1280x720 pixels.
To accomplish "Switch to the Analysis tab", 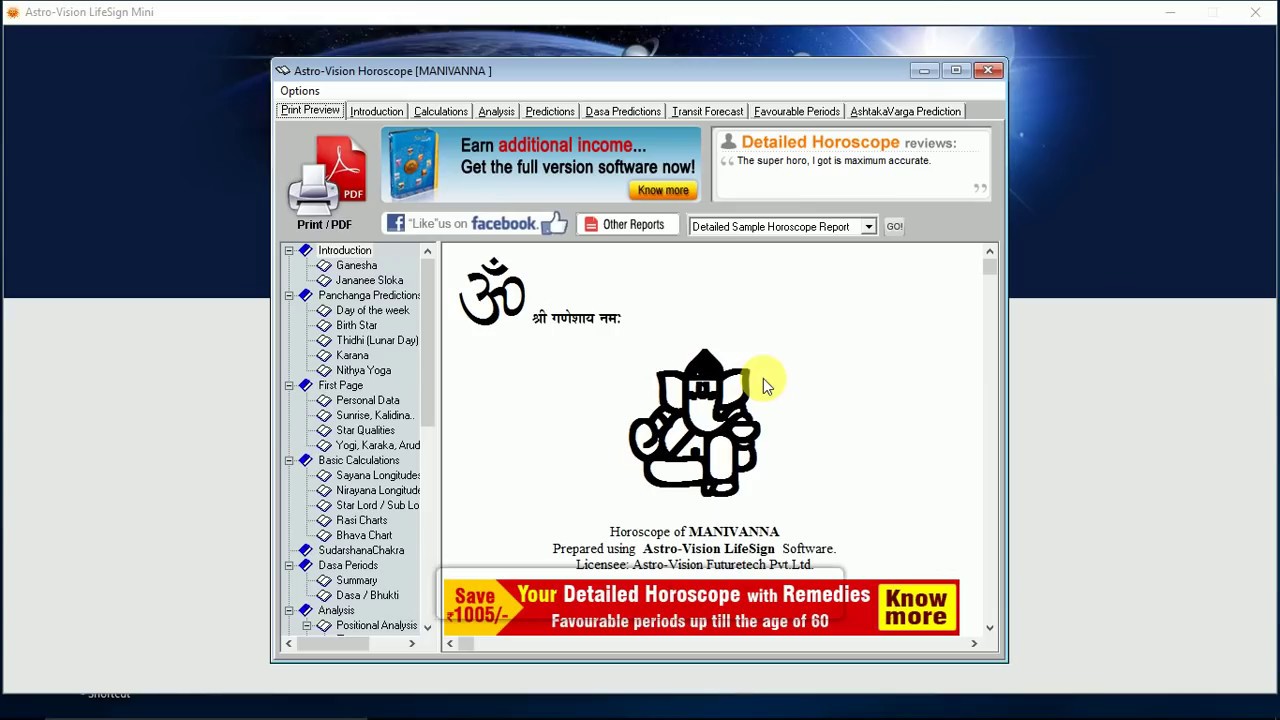I will click(x=496, y=111).
